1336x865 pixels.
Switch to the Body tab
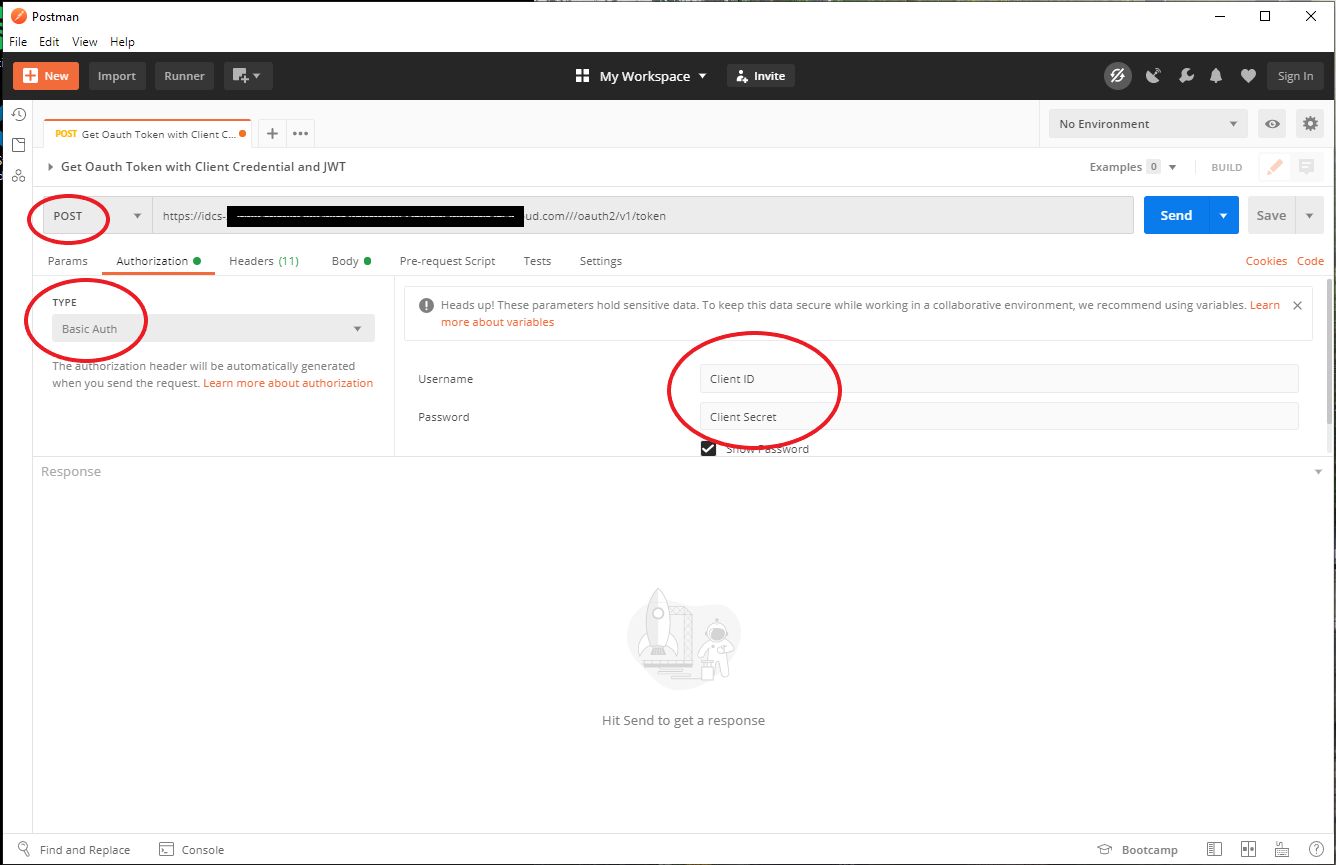(351, 261)
